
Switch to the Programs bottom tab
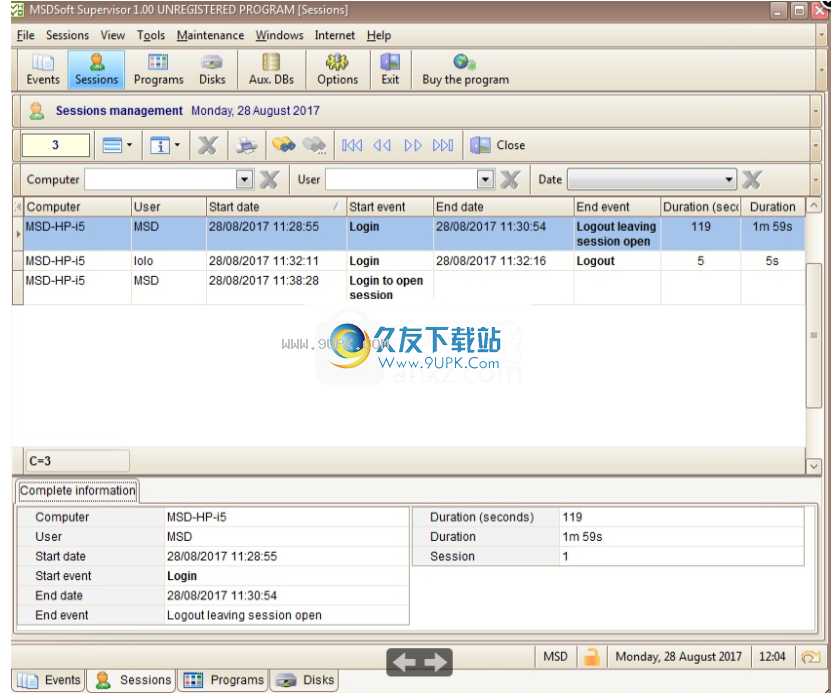coord(223,680)
